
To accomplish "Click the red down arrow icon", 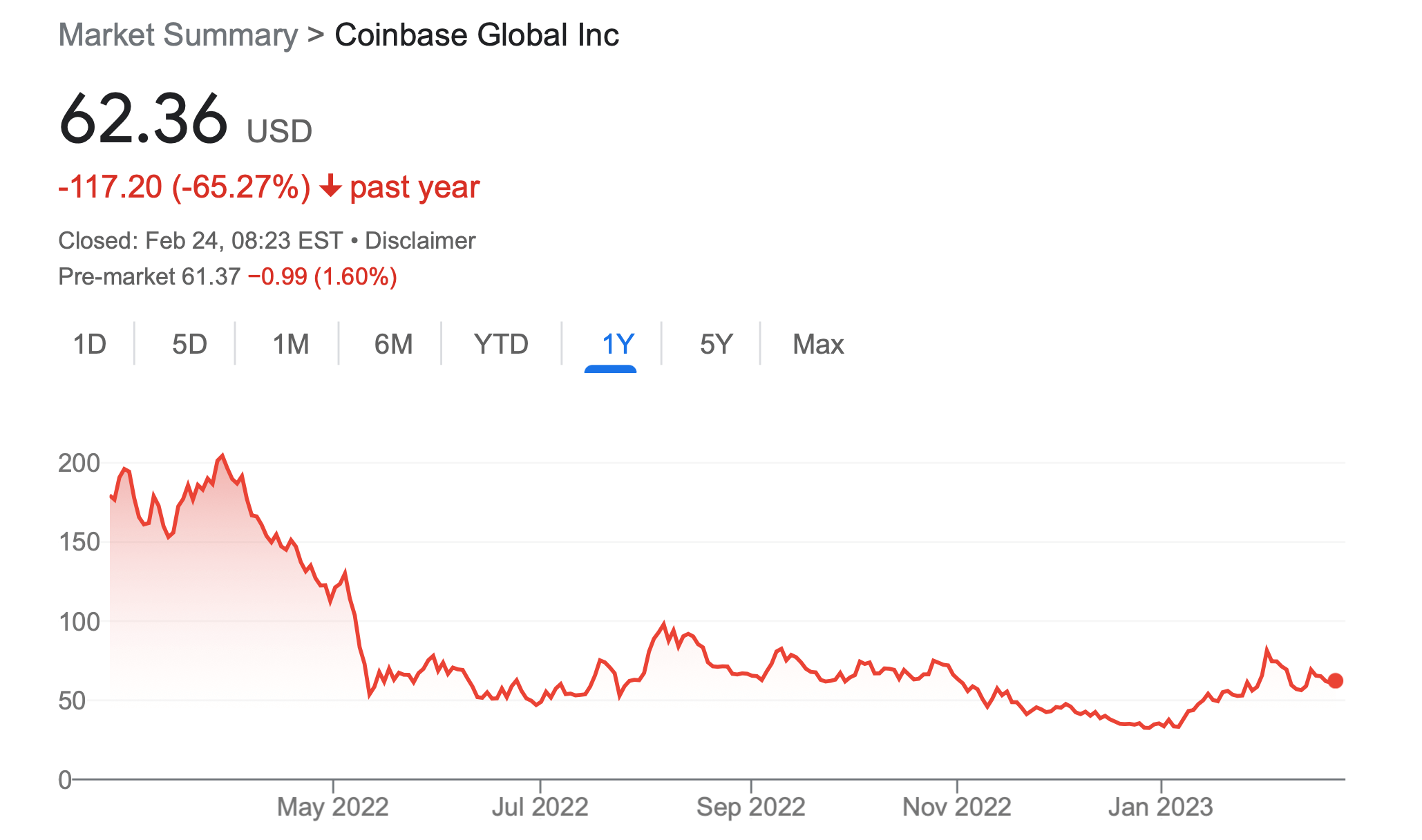I will coord(330,187).
